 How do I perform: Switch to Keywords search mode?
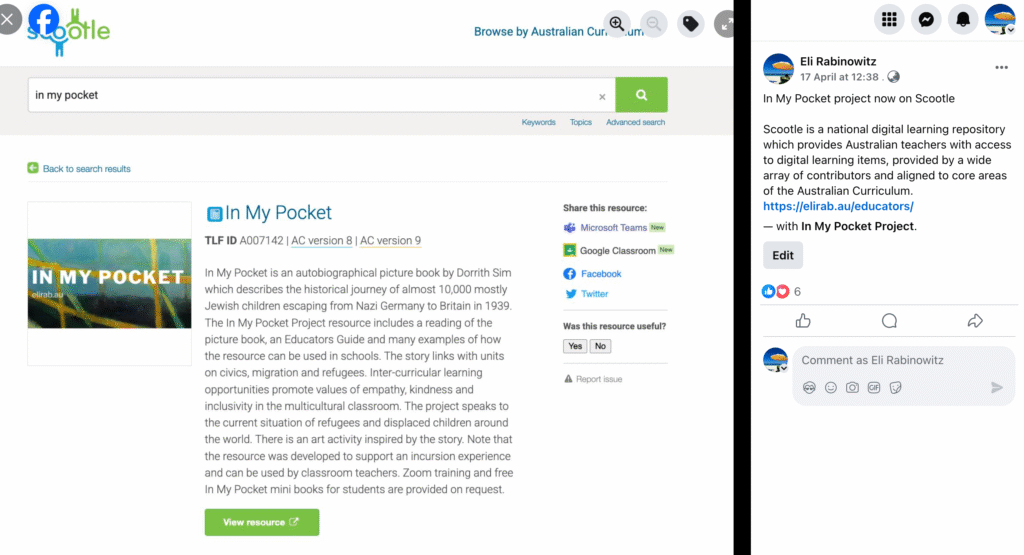click(x=538, y=122)
